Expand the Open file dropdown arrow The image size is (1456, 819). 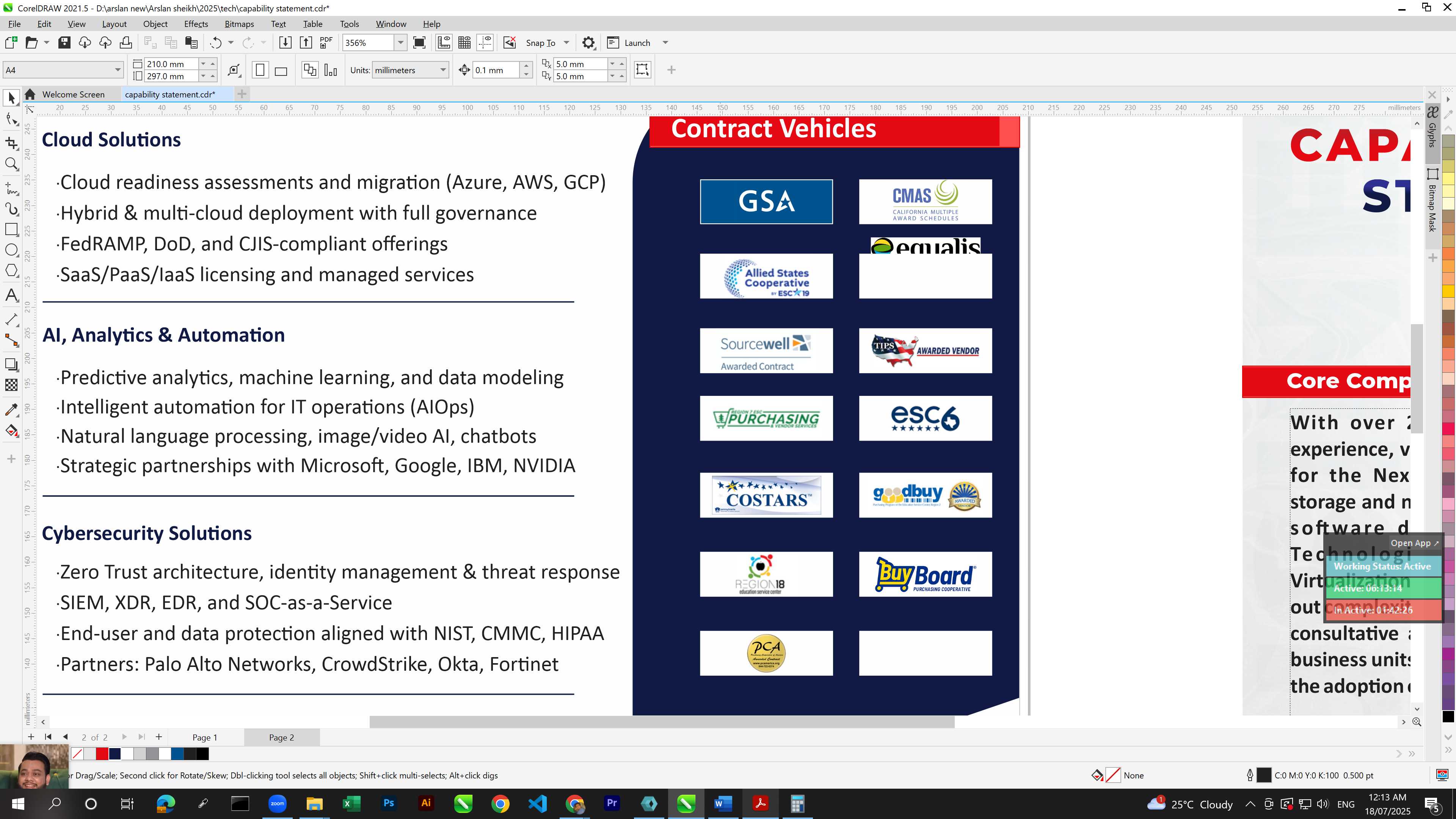(x=46, y=42)
